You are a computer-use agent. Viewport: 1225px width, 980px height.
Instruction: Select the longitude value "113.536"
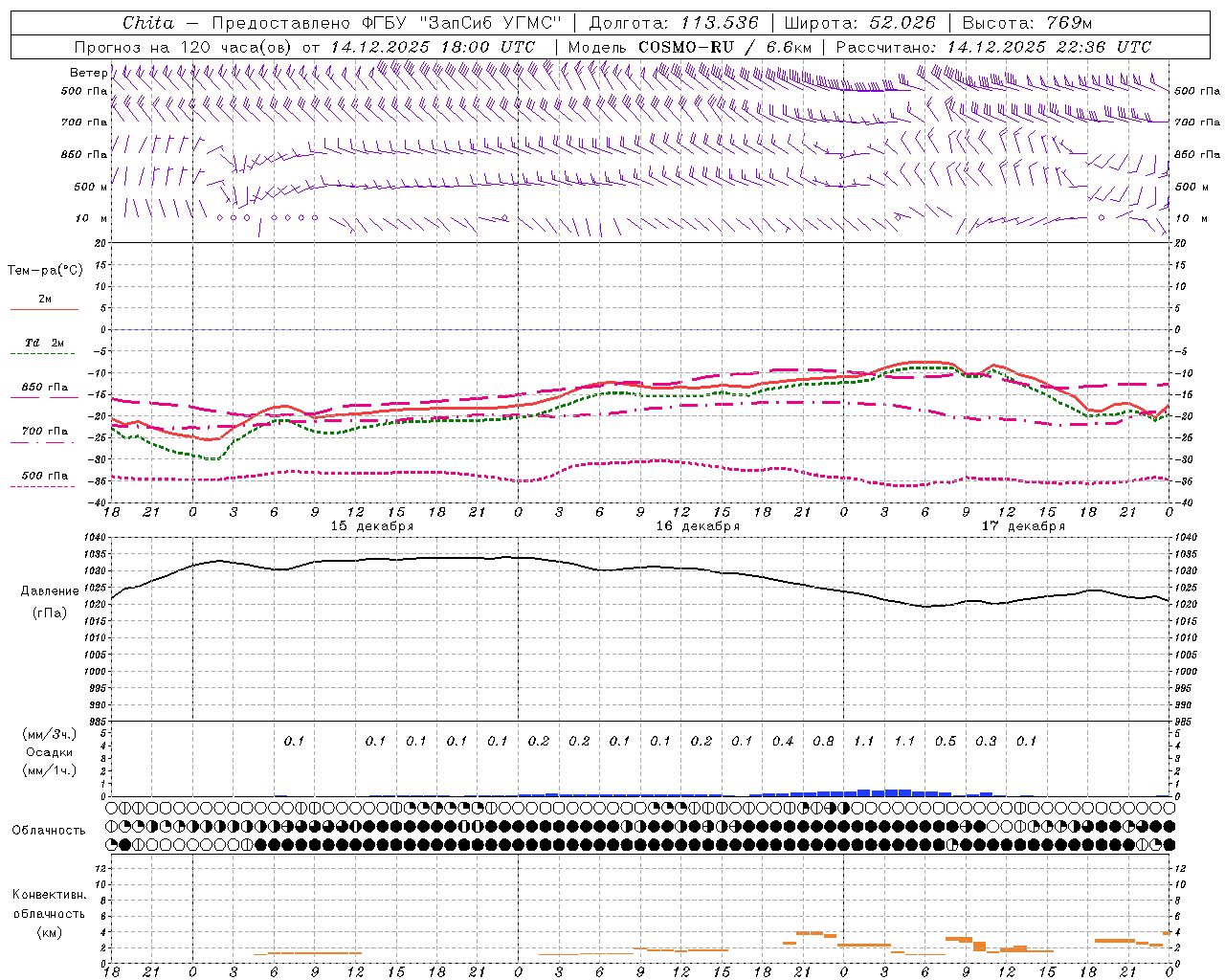coord(720,22)
